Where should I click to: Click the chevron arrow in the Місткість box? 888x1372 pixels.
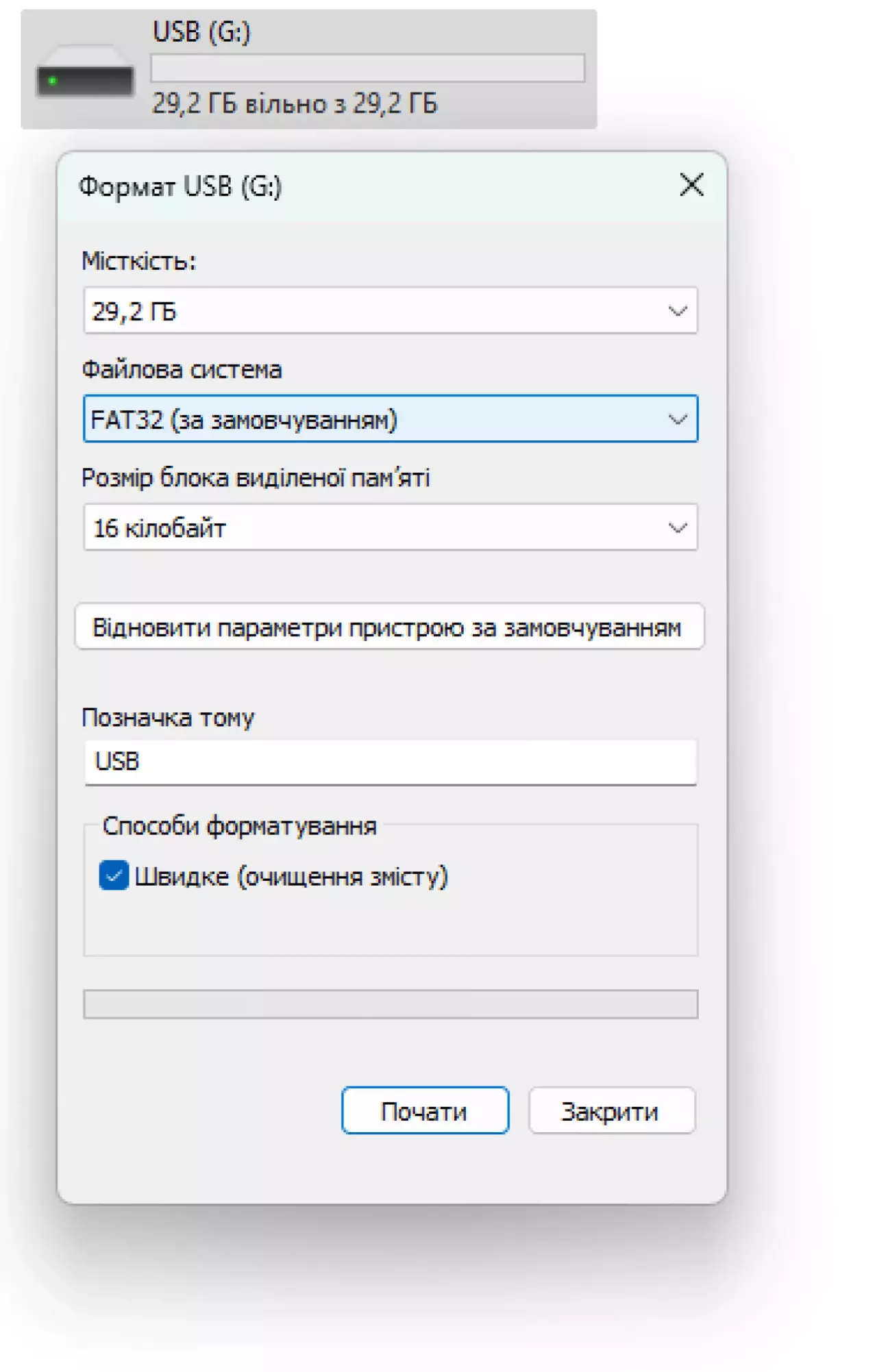point(677,311)
